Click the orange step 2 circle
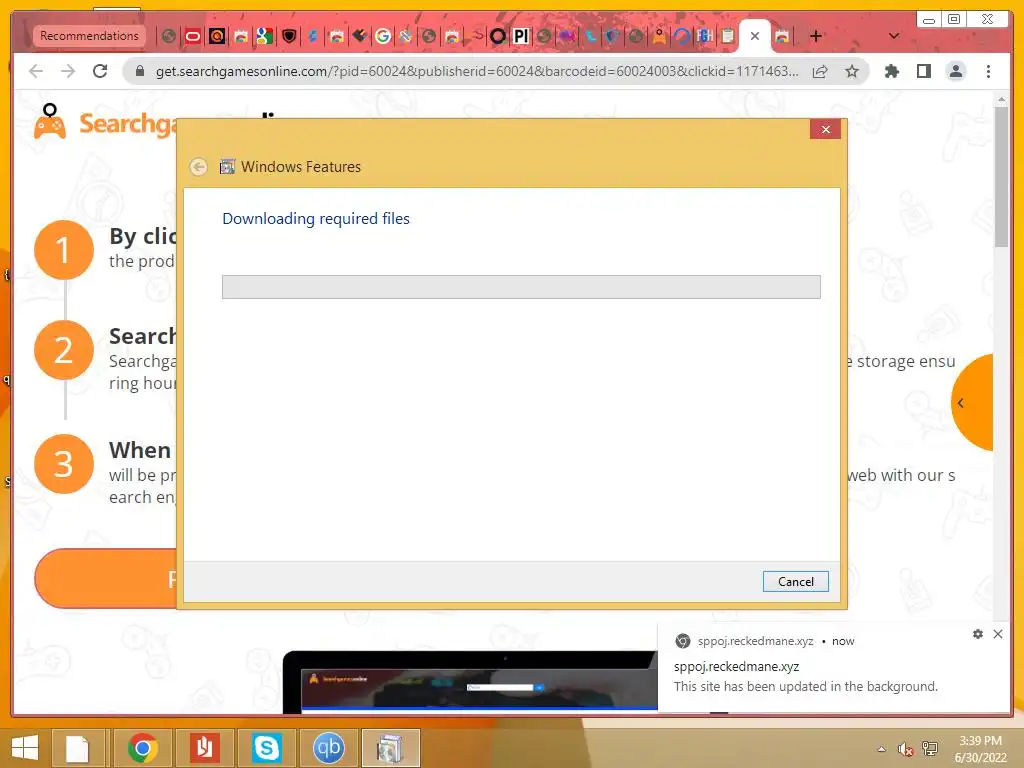This screenshot has width=1024, height=768. tap(63, 350)
